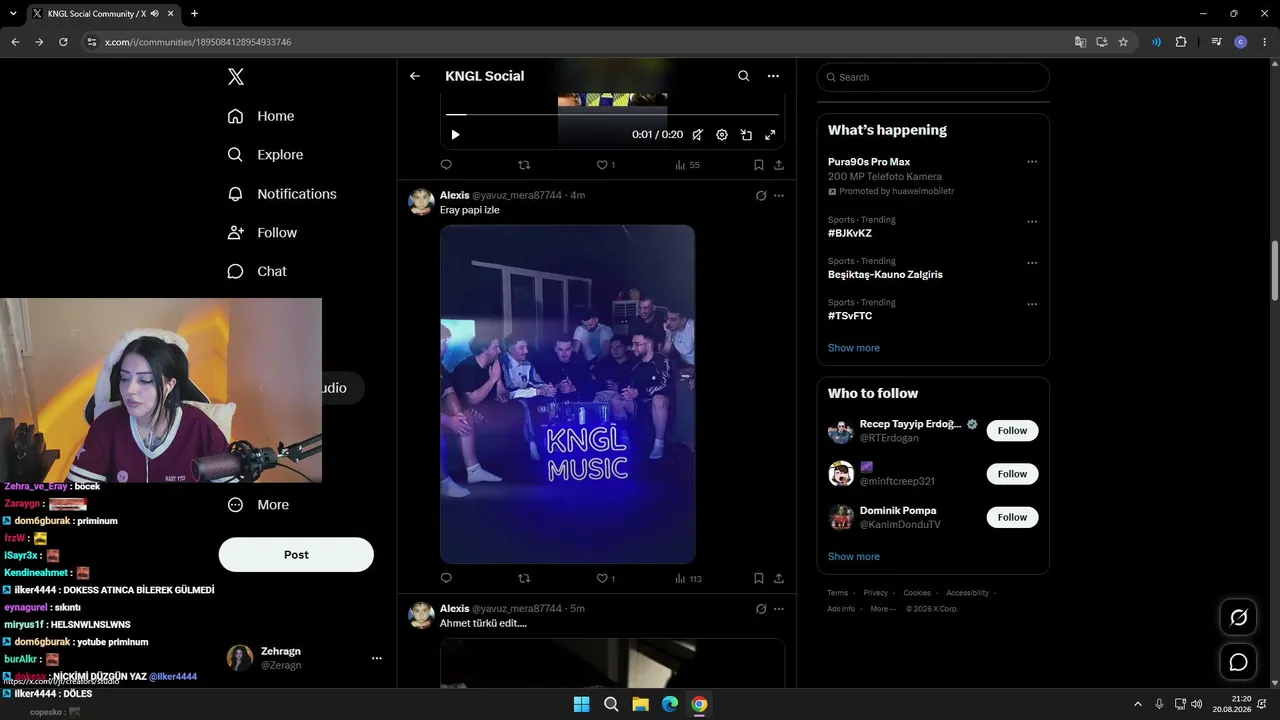The image size is (1280, 720).
Task: Follow @minftcreep321
Action: 1012,474
